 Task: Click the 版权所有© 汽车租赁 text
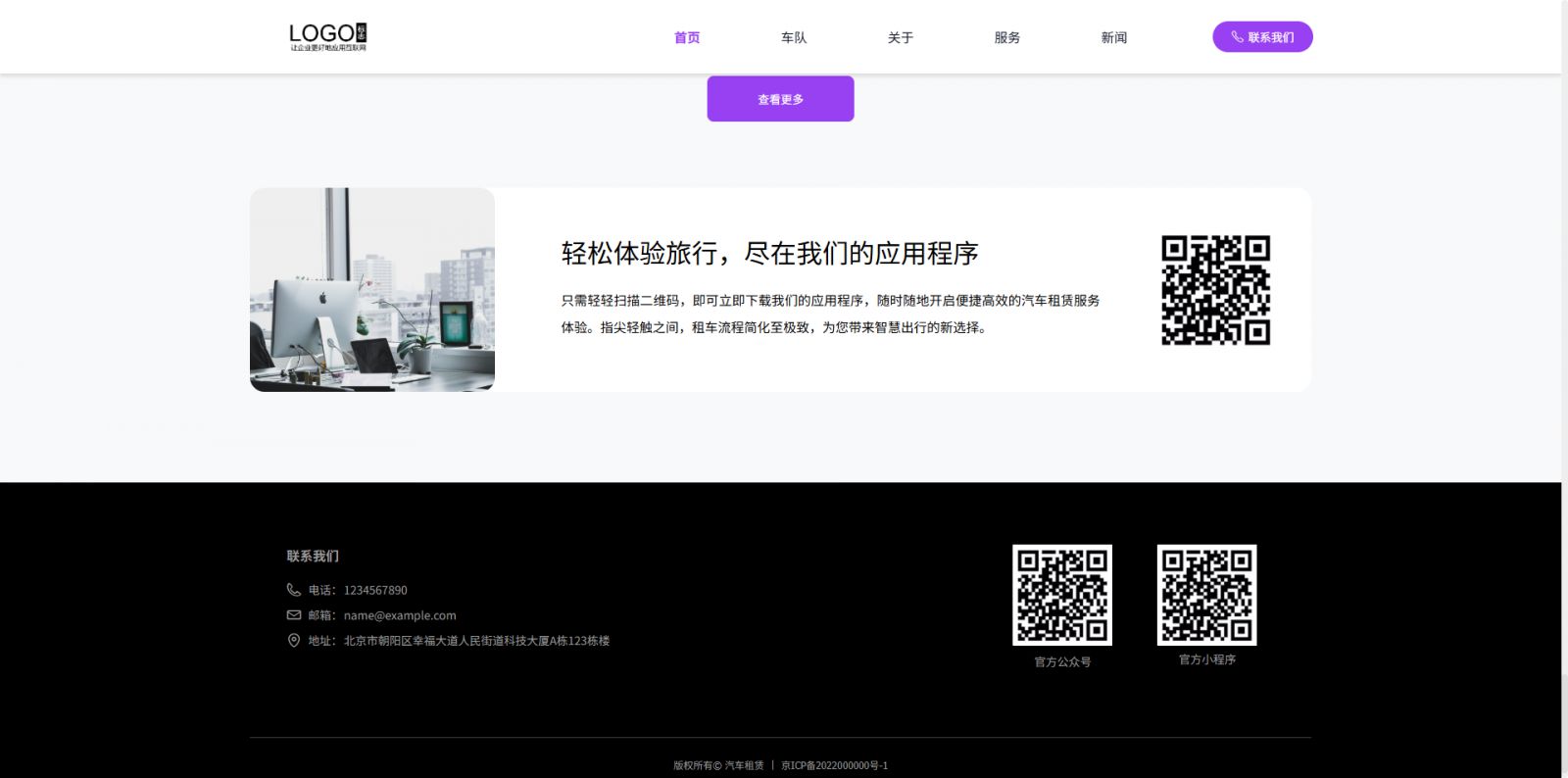pyautogui.click(x=718, y=765)
